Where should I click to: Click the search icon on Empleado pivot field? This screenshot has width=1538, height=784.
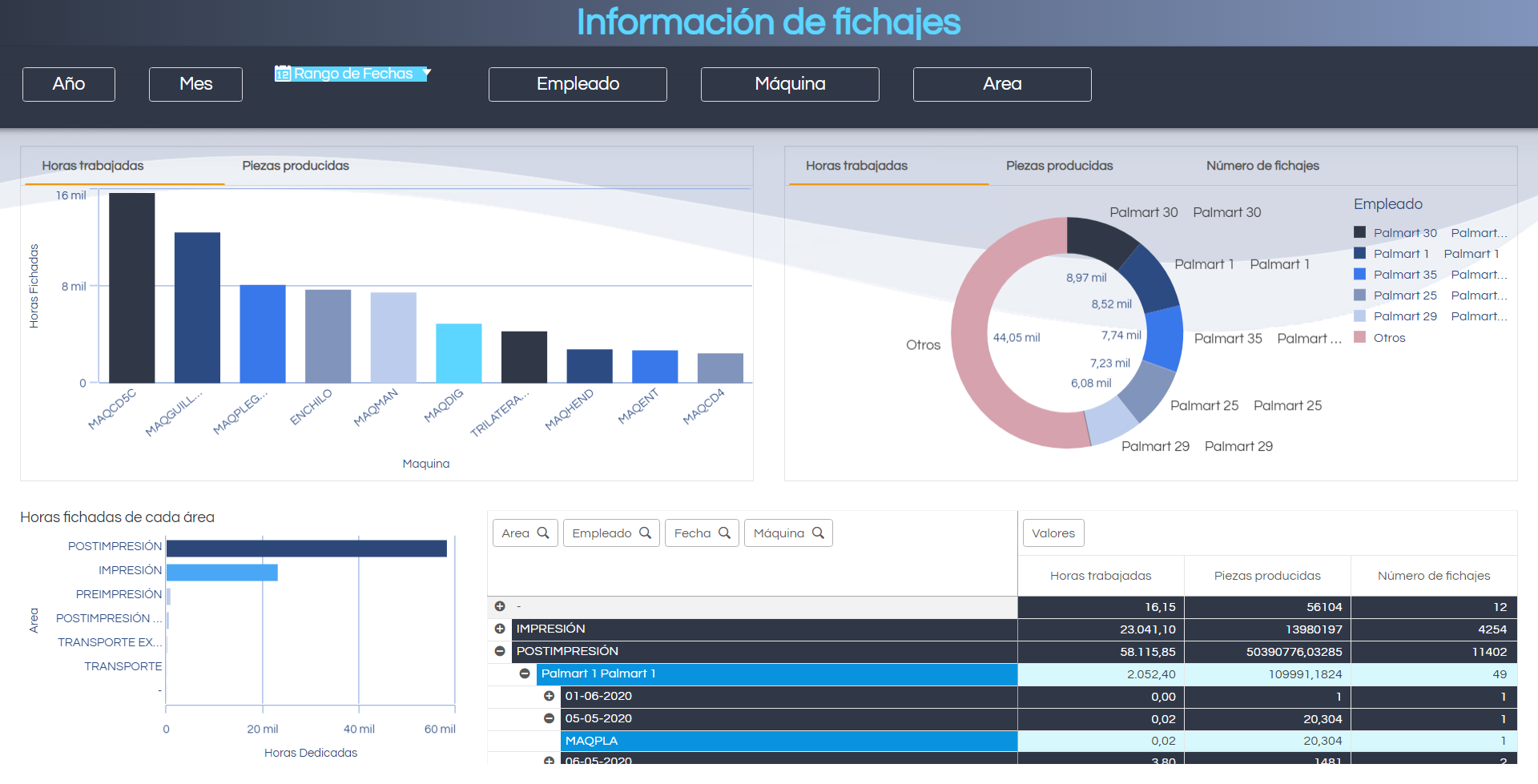tap(645, 533)
